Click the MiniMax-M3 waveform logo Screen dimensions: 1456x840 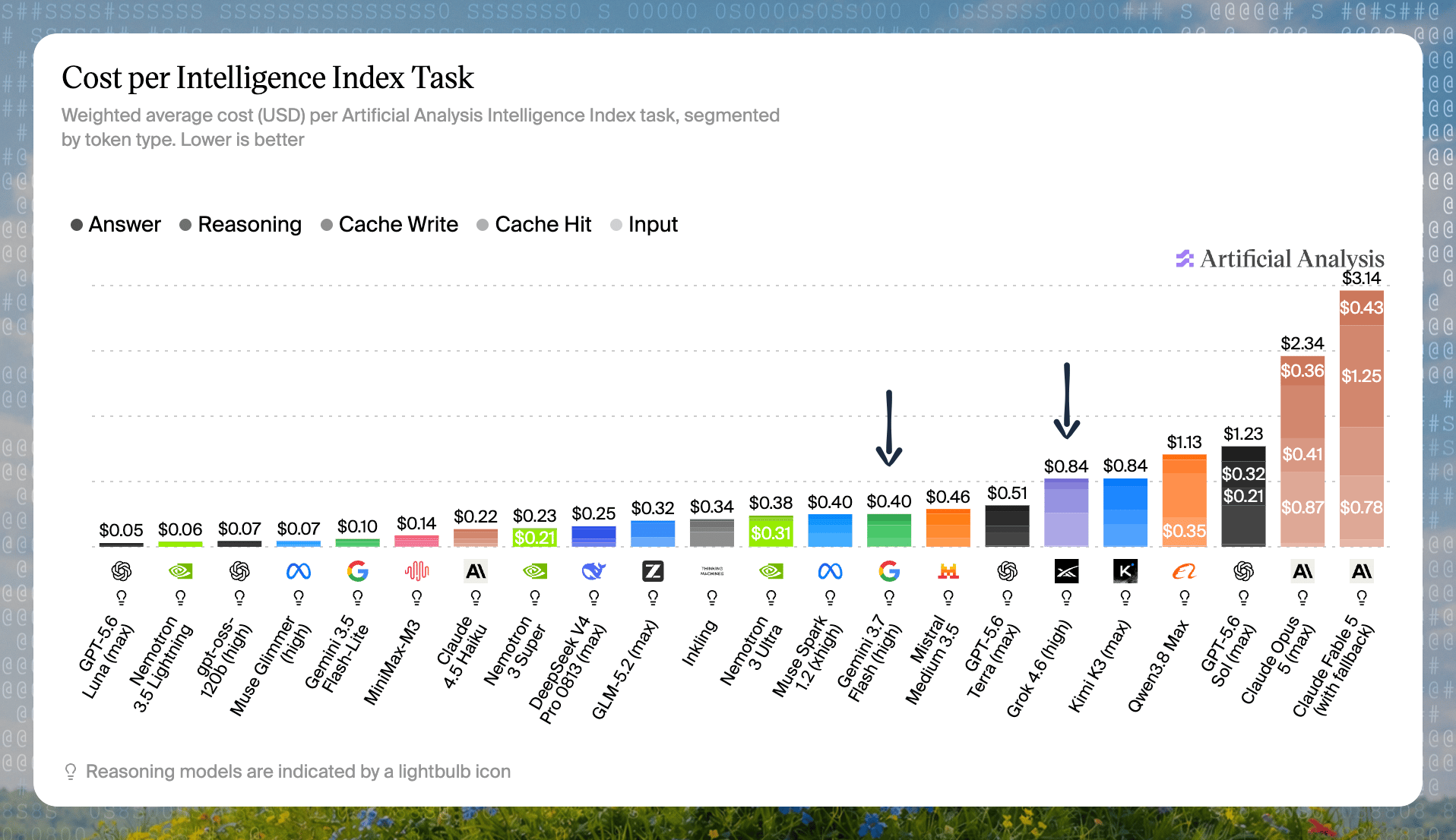click(x=416, y=571)
